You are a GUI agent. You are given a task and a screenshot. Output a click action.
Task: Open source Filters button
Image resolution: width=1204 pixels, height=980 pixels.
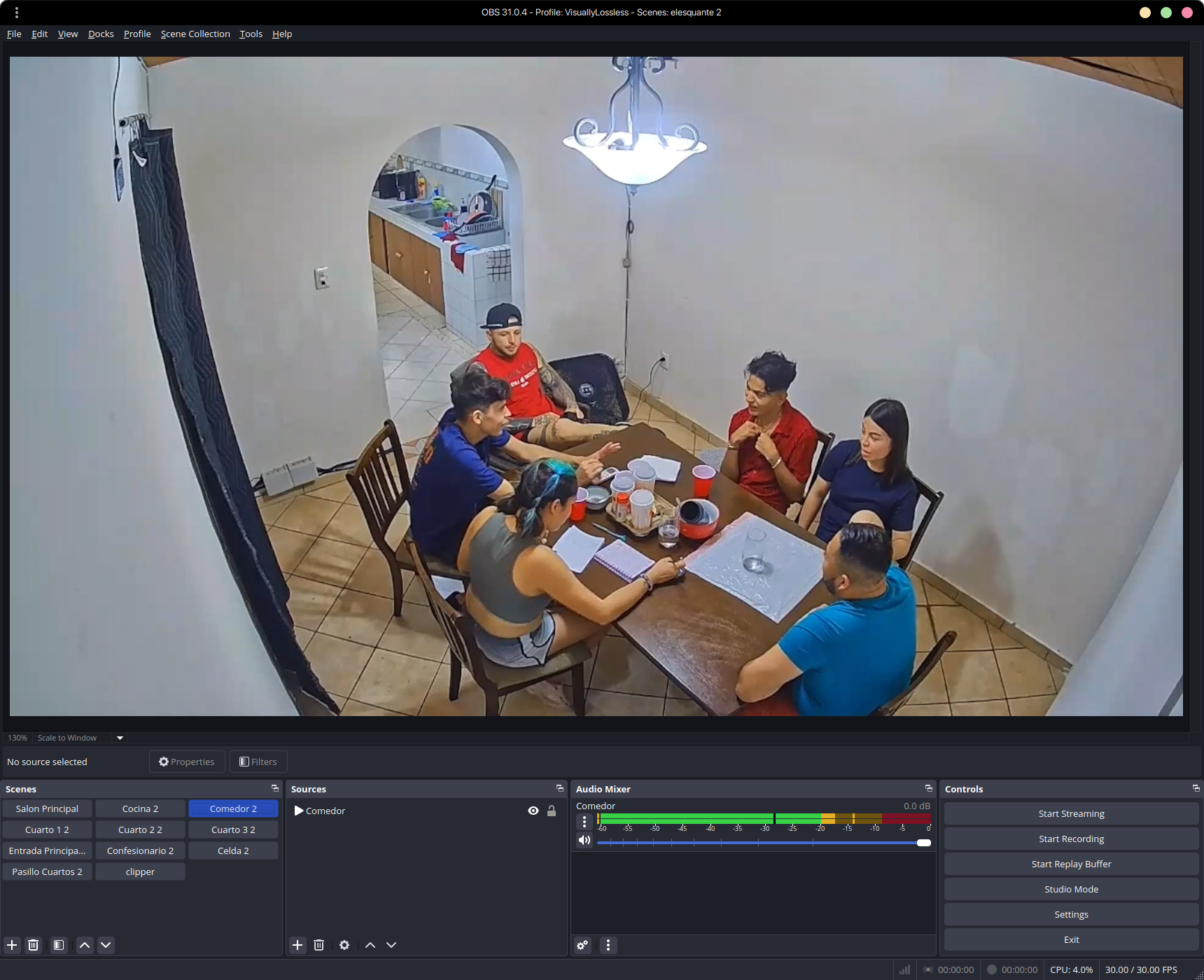258,762
